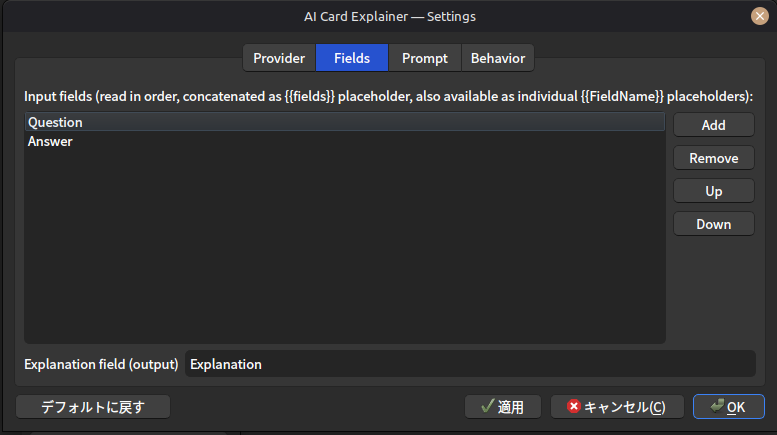
Task: Click the green checkmark icon on Apply
Action: click(488, 407)
